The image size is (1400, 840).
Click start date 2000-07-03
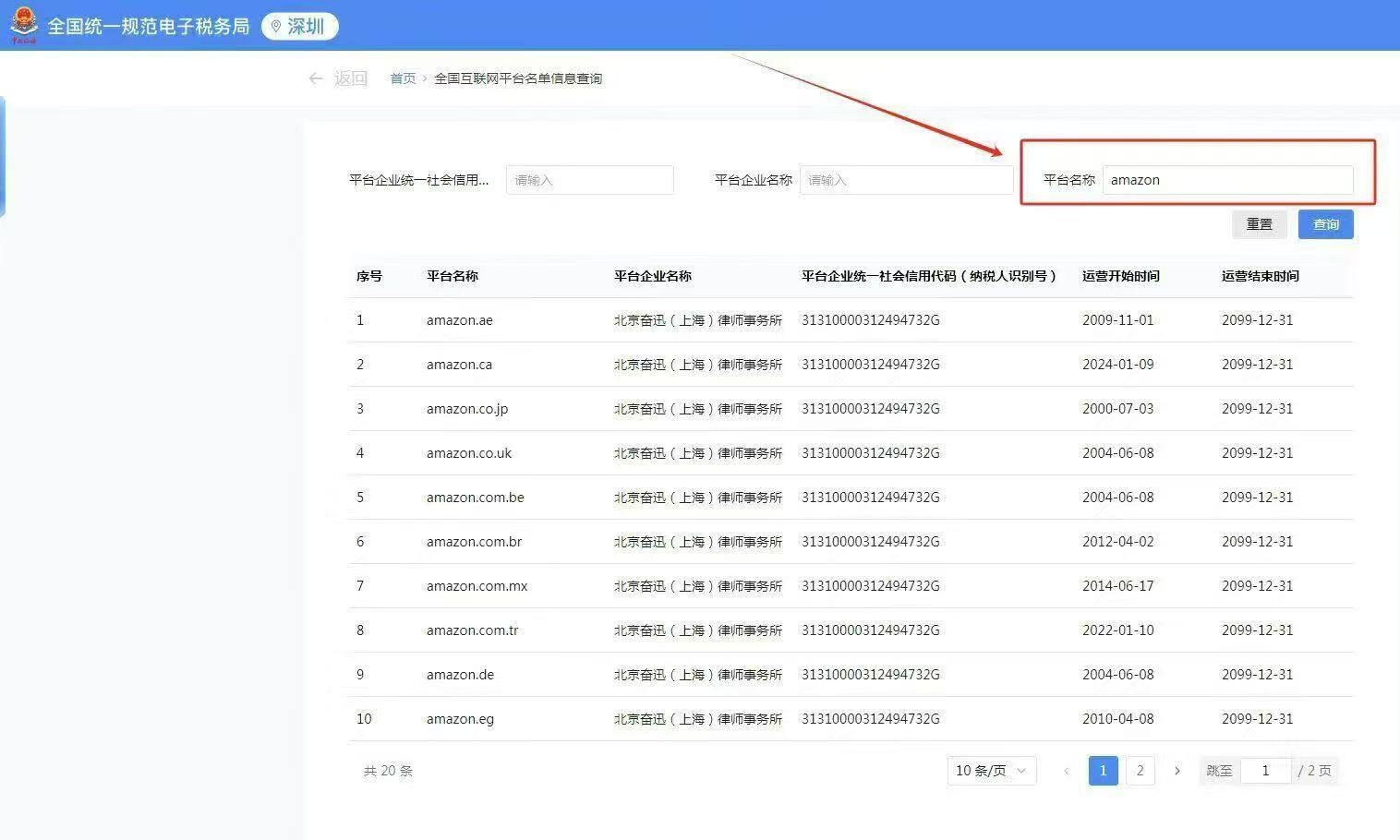[1118, 409]
